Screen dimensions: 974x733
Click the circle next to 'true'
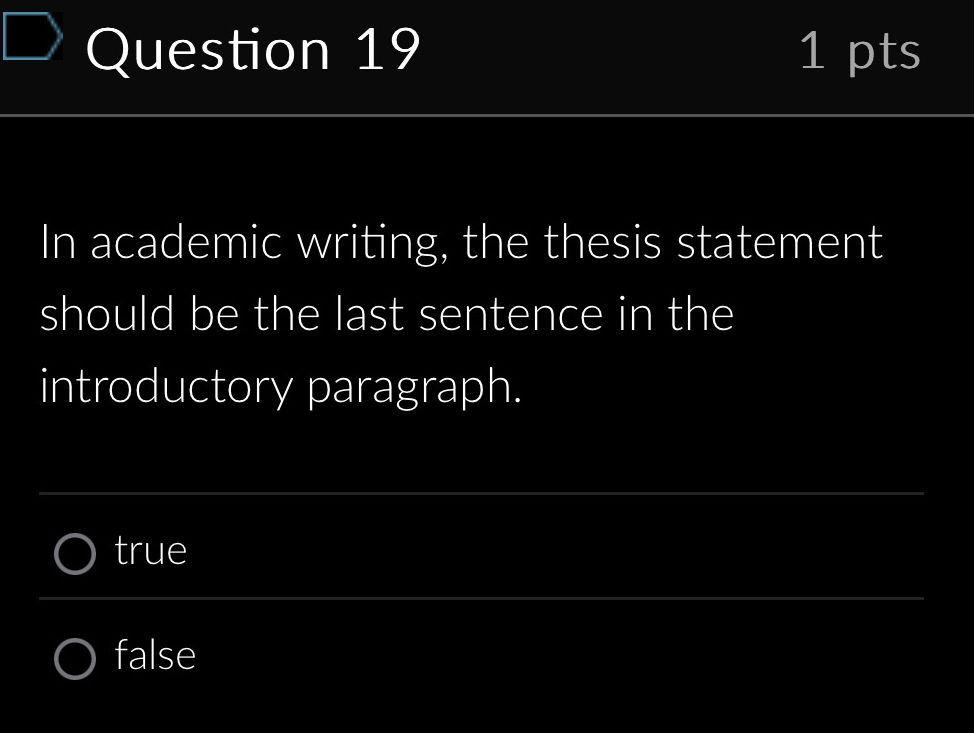[x=76, y=551]
